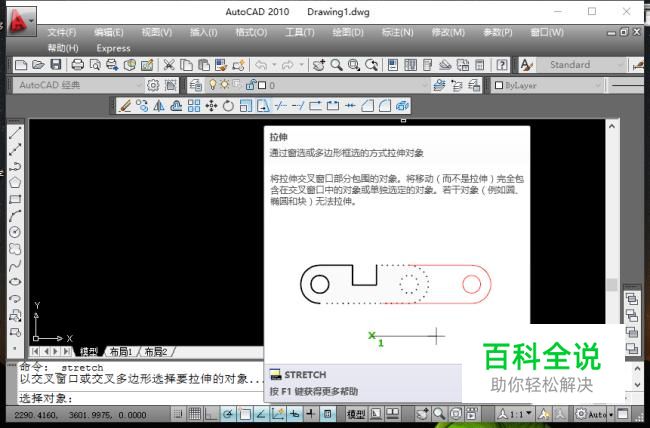Open the 编辑(E) menu

(x=109, y=32)
